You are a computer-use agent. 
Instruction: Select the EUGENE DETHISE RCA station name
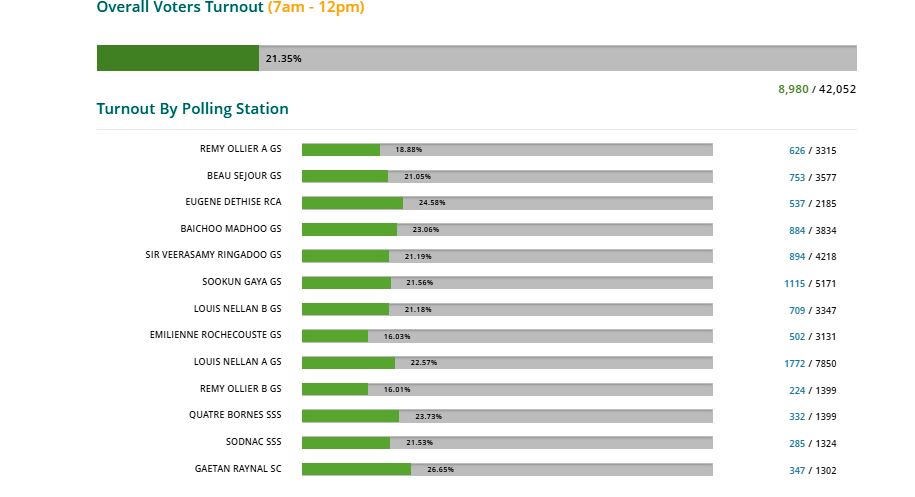(233, 202)
